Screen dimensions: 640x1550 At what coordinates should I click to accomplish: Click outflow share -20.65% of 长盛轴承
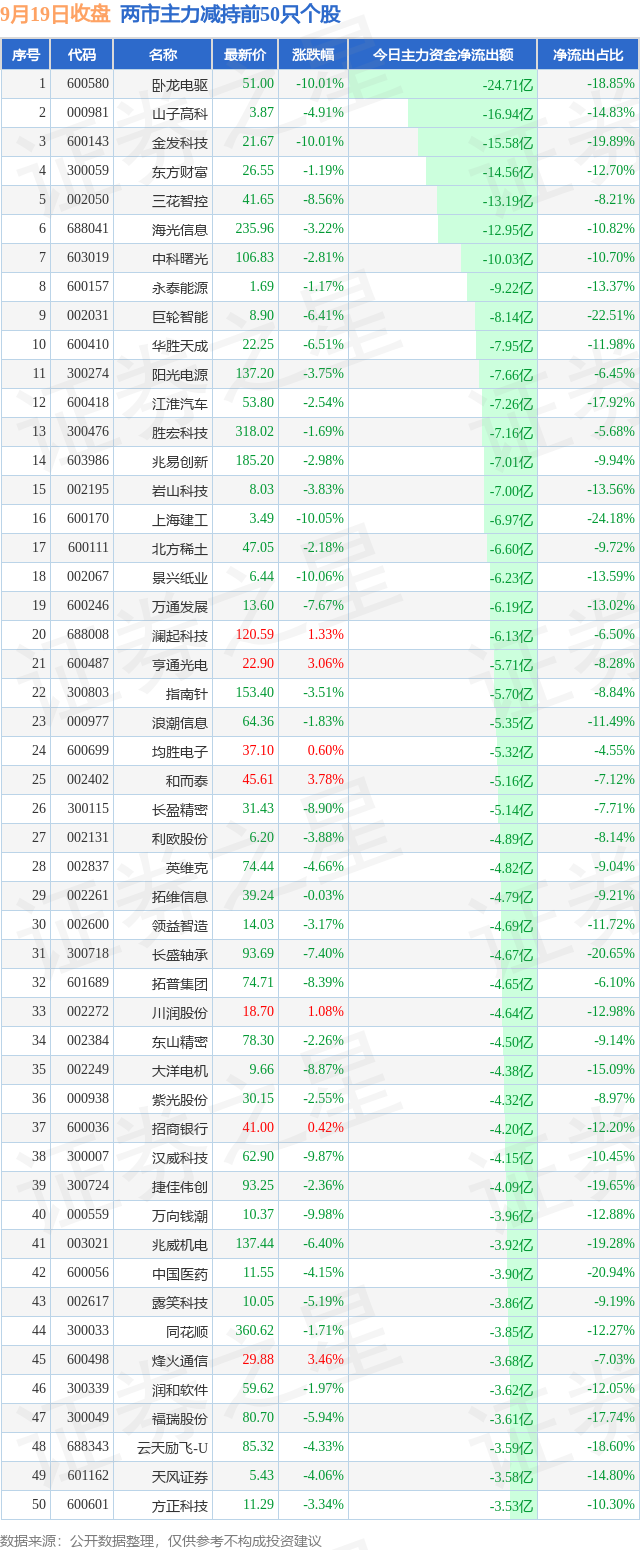click(611, 954)
